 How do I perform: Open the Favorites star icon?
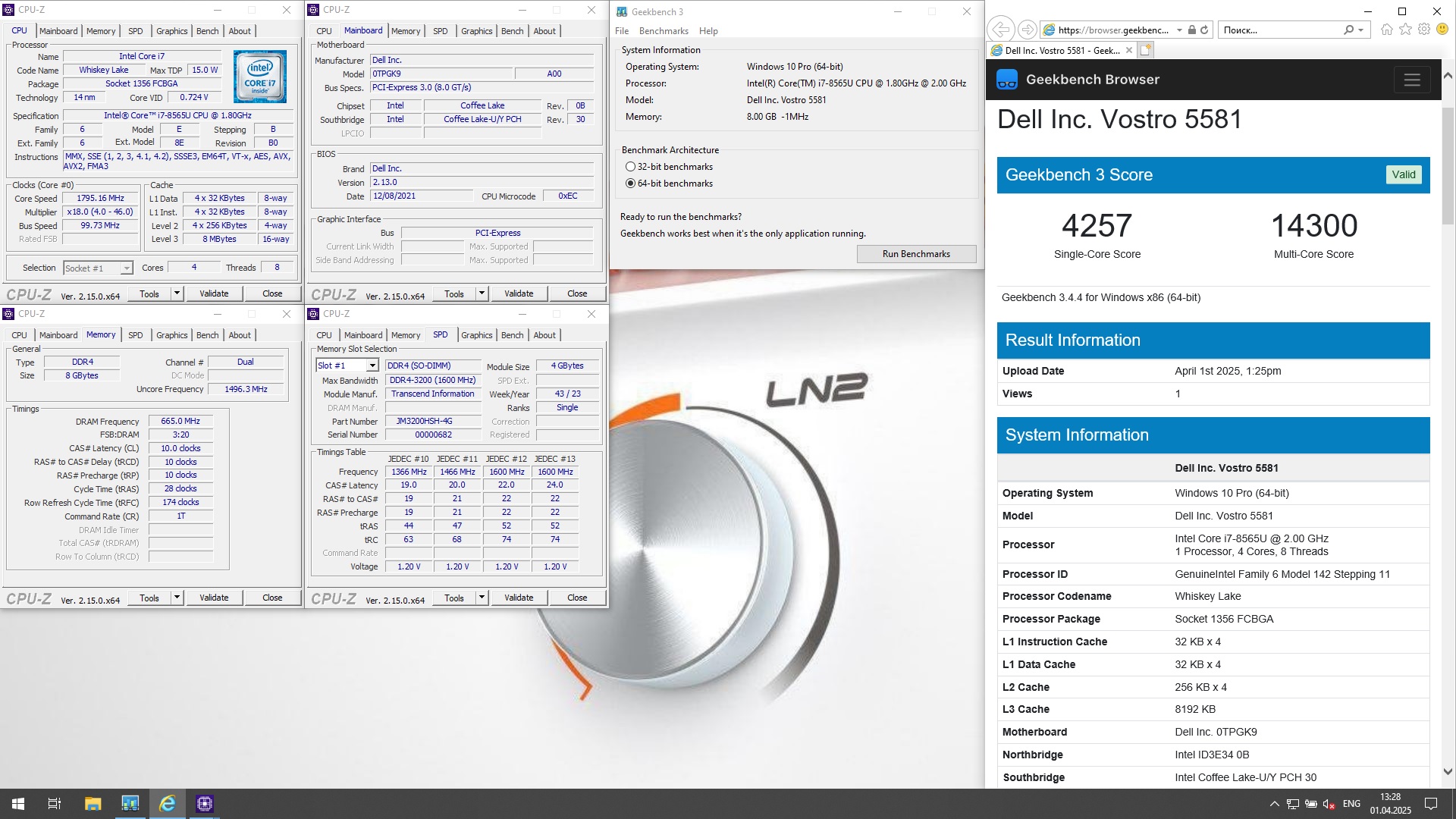point(1405,30)
